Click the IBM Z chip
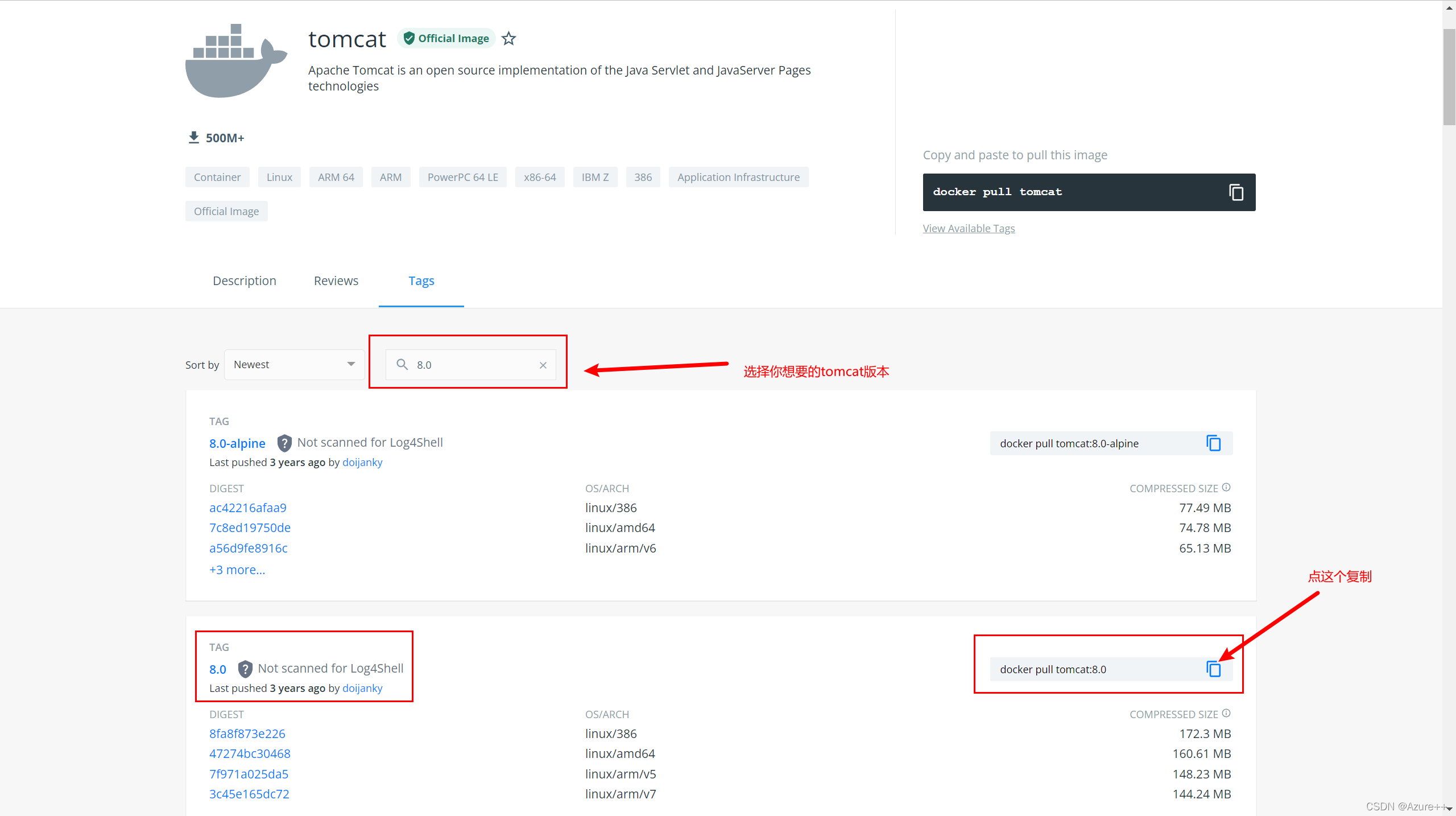Viewport: 1456px width, 816px height. [x=595, y=177]
